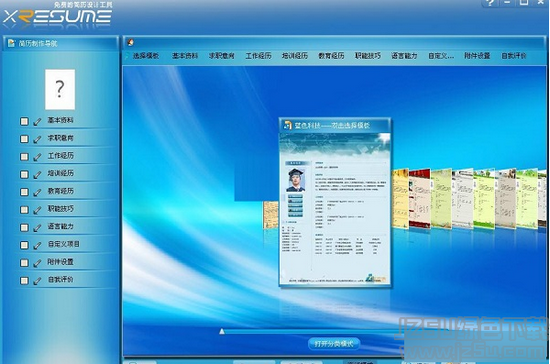Switch to the 自我评价 top tab
Viewport: 550px width, 364px height.
[x=514, y=56]
